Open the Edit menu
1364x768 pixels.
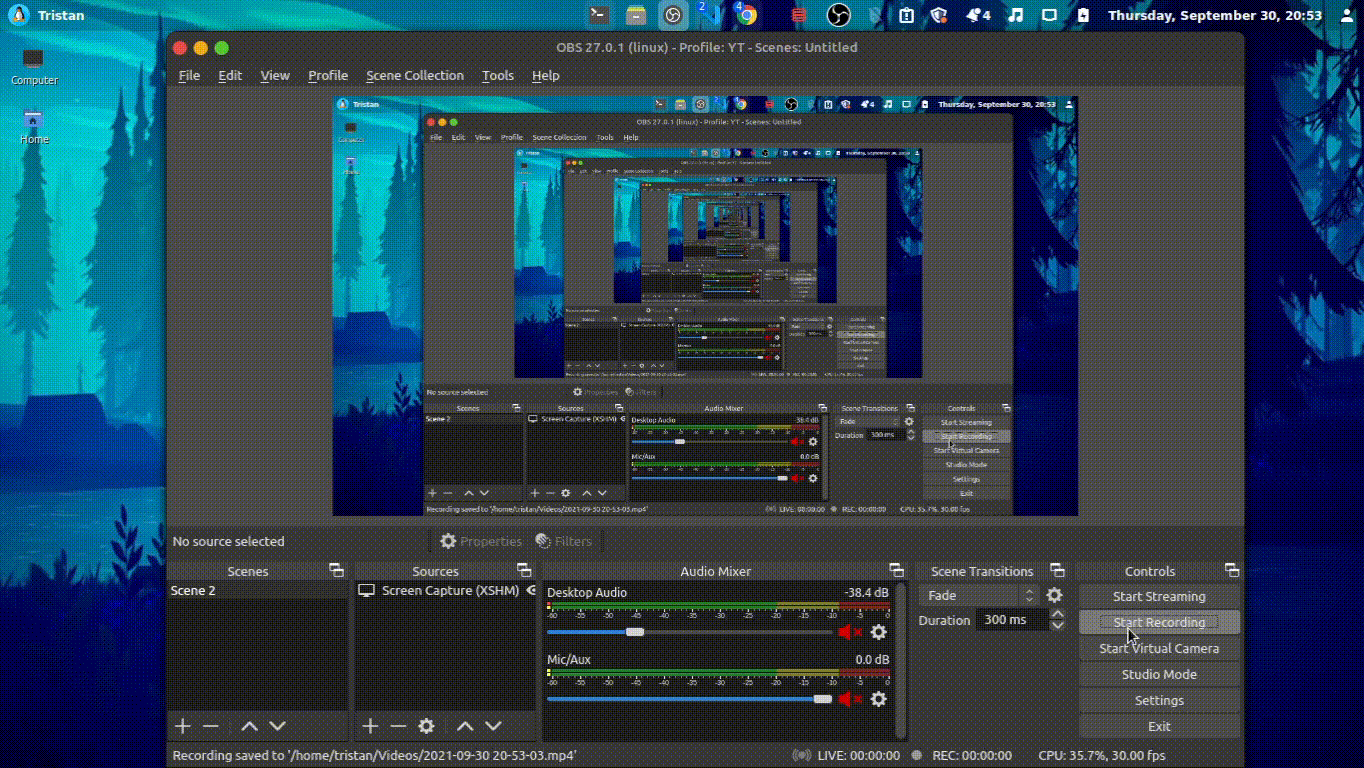coord(230,75)
